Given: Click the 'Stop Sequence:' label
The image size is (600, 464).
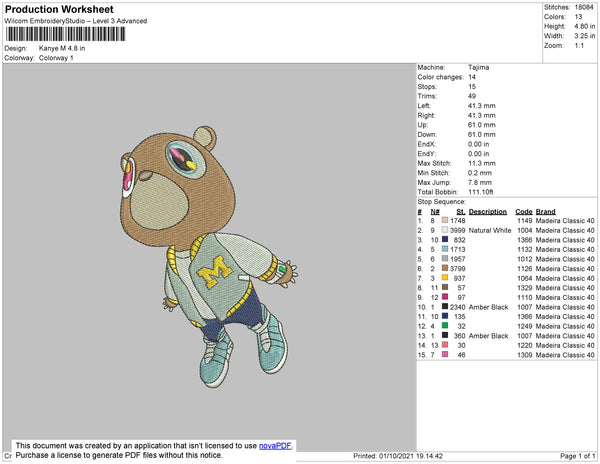Looking at the screenshot, I should 442,202.
